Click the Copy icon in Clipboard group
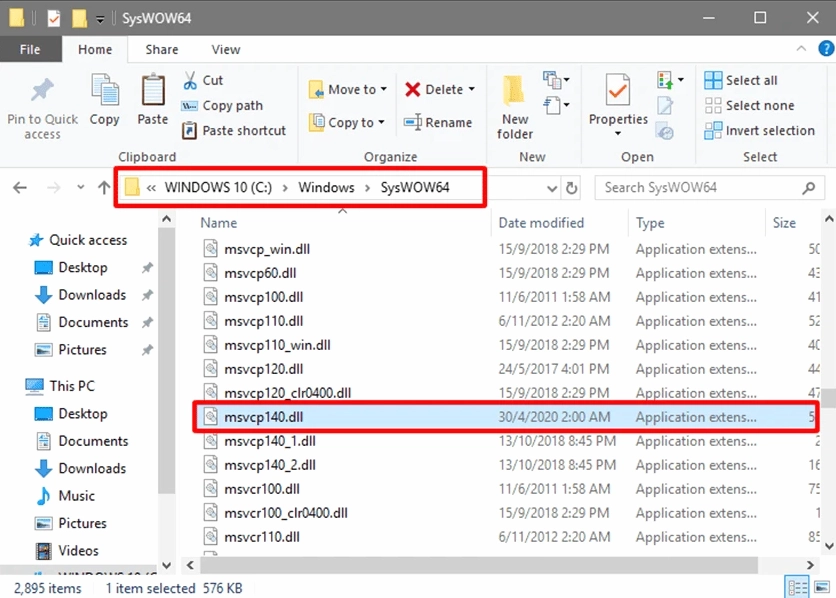Screen dimensions: 836x598 [x=105, y=90]
